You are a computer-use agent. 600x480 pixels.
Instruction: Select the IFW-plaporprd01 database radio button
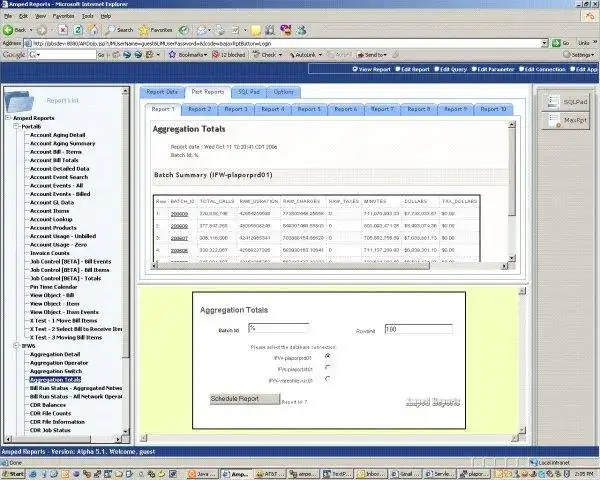click(x=328, y=356)
